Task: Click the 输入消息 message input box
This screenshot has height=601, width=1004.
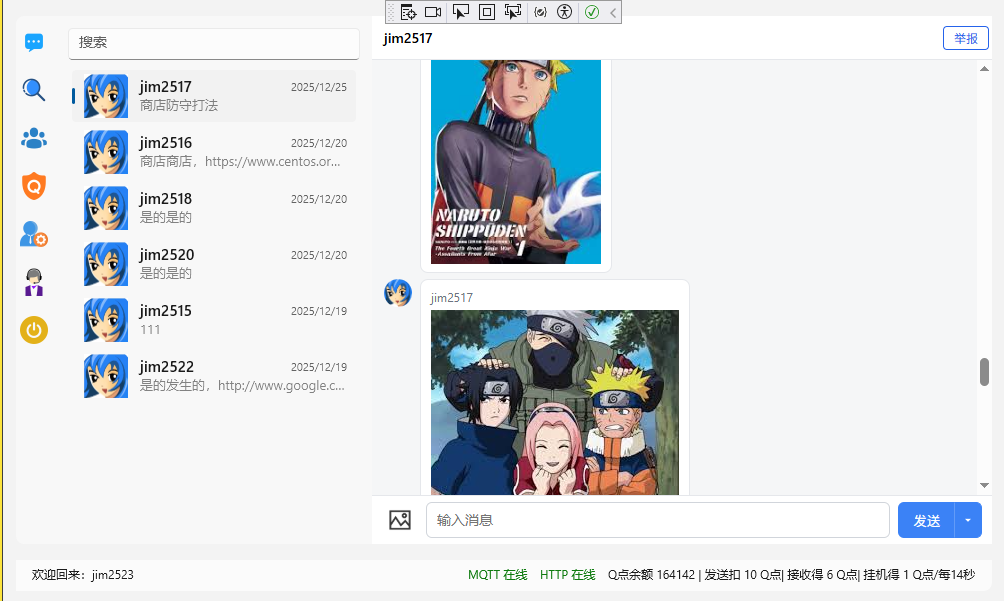Action: (x=657, y=520)
